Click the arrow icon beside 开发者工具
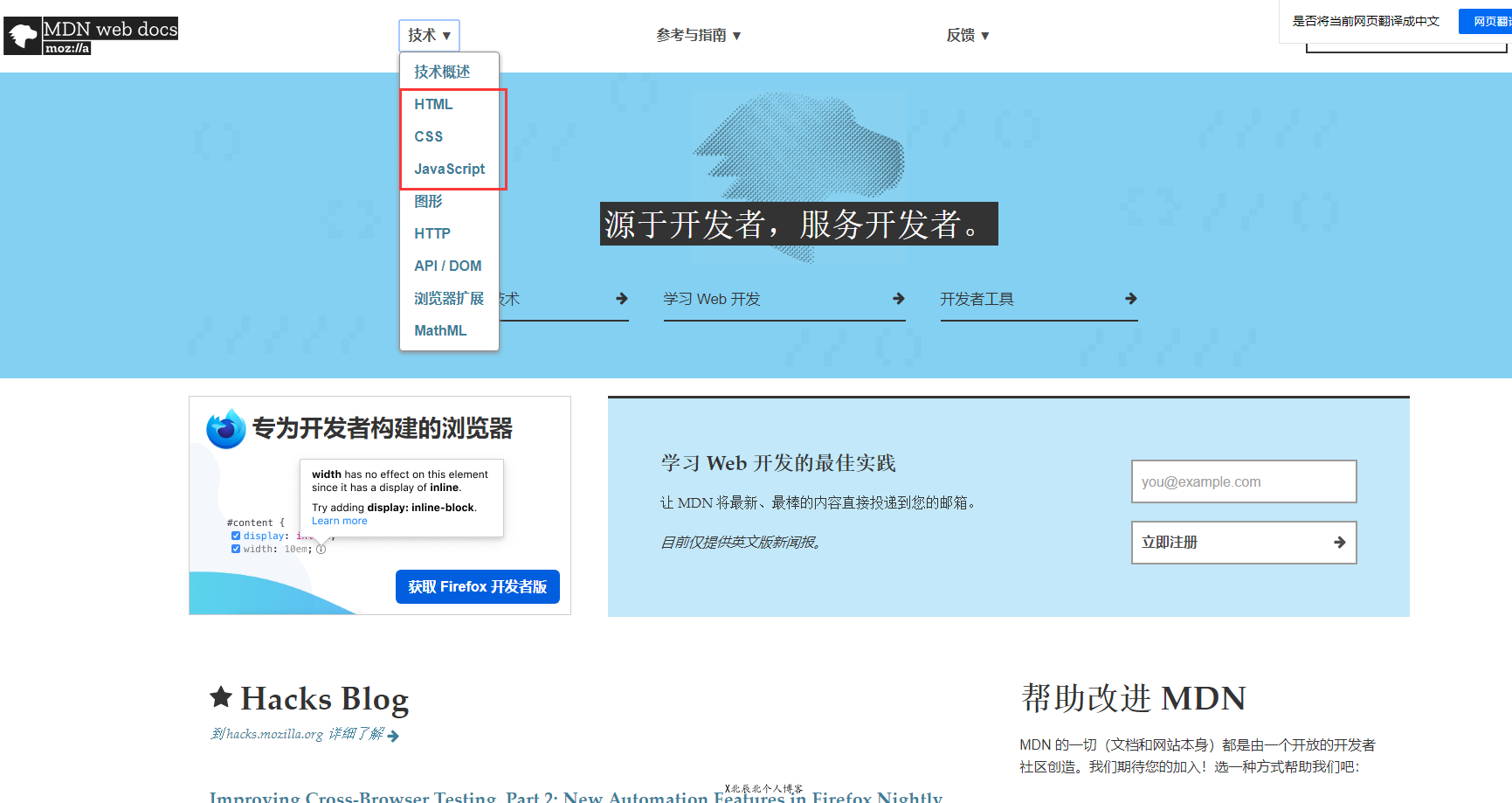1512x803 pixels. 1132,299
